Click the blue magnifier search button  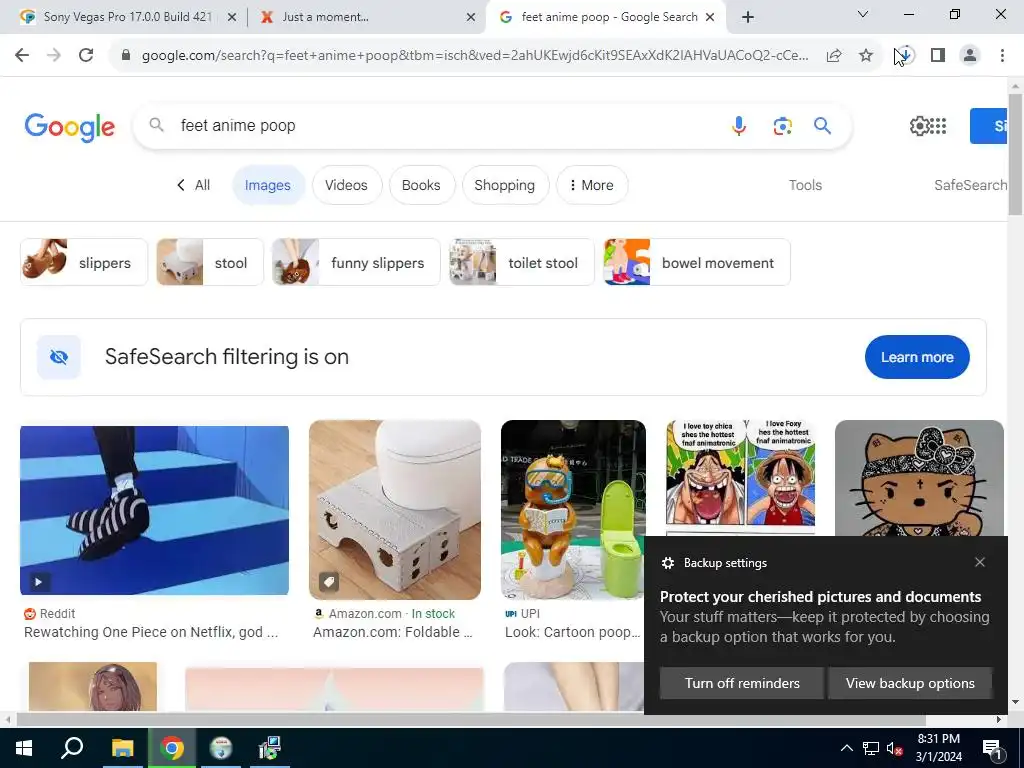tap(822, 125)
